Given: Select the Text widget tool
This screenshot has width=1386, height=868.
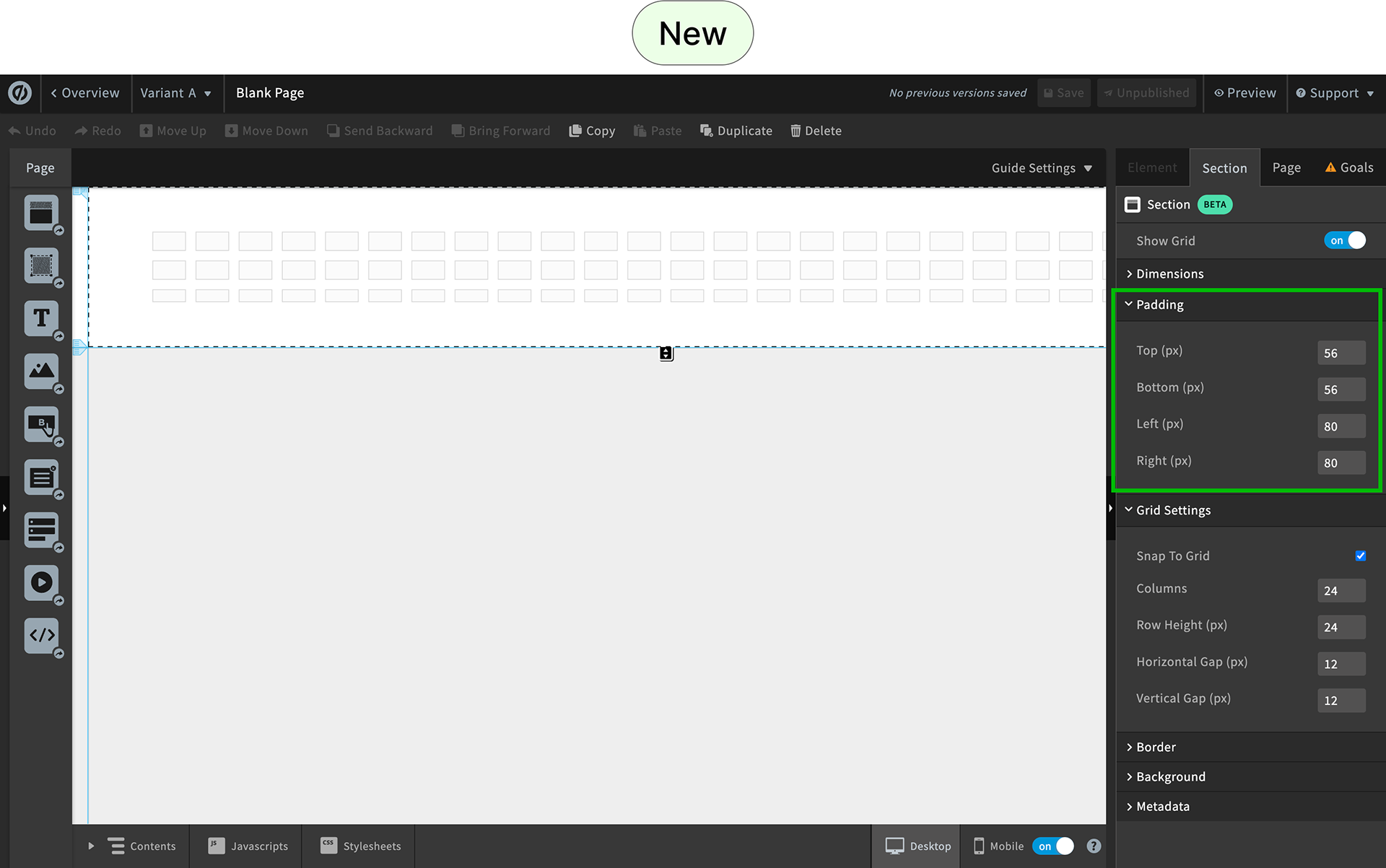Looking at the screenshot, I should 41,318.
